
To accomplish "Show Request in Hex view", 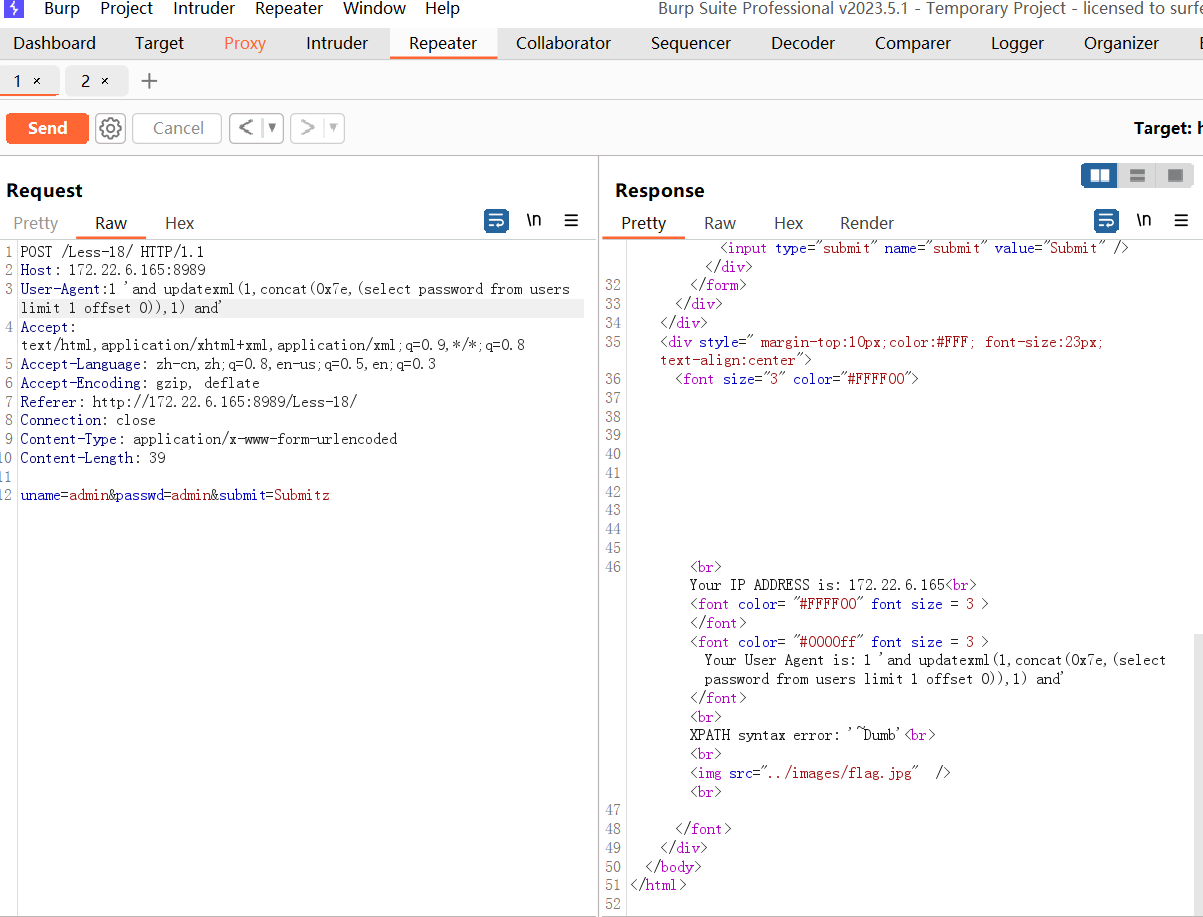I will [x=180, y=223].
